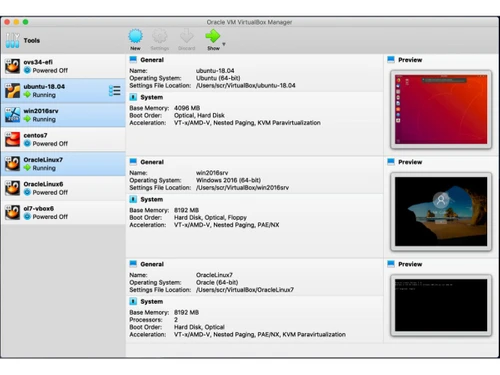This screenshot has height=375, width=500.
Task: Open the System section header for OracleLinux7
Action: pos(152,301)
